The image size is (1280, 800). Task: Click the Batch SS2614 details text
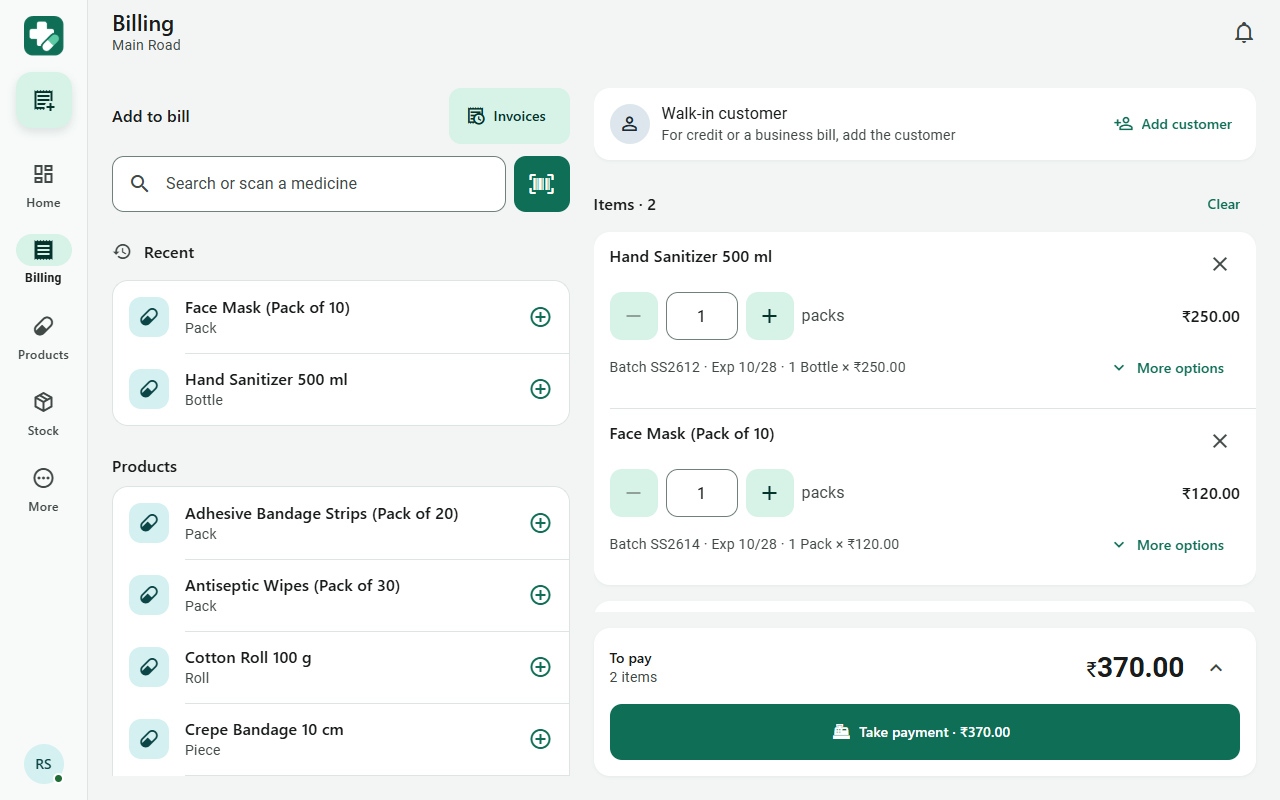pos(754,544)
